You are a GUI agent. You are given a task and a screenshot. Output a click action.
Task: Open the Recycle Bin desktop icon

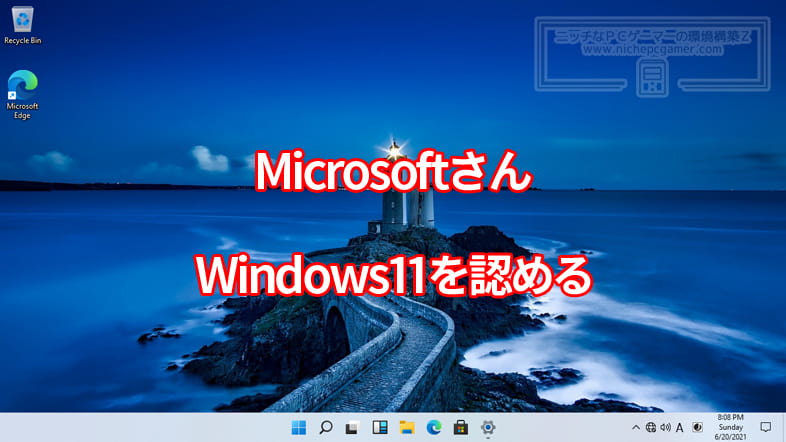point(23,25)
